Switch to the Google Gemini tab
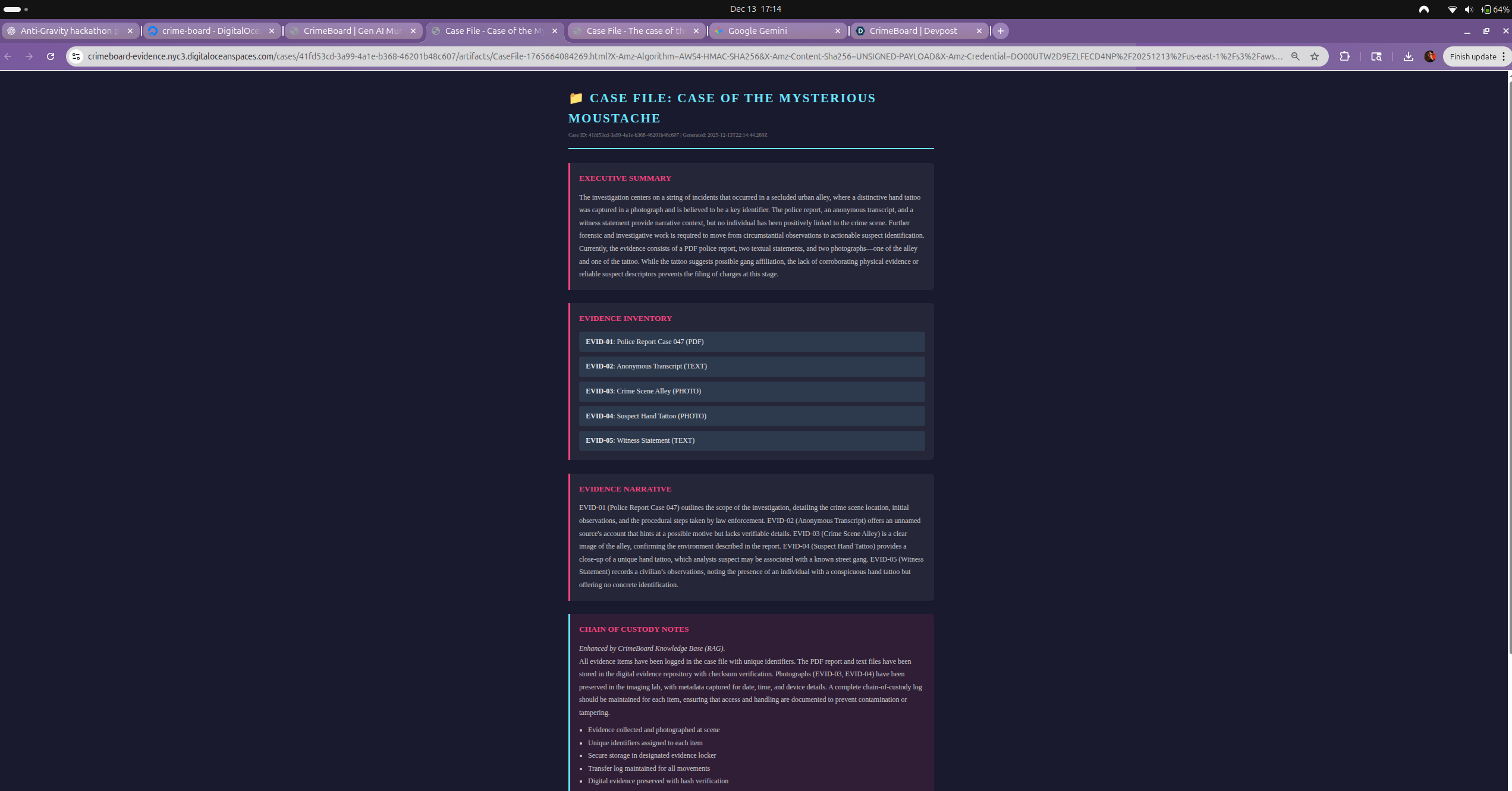 [x=773, y=31]
